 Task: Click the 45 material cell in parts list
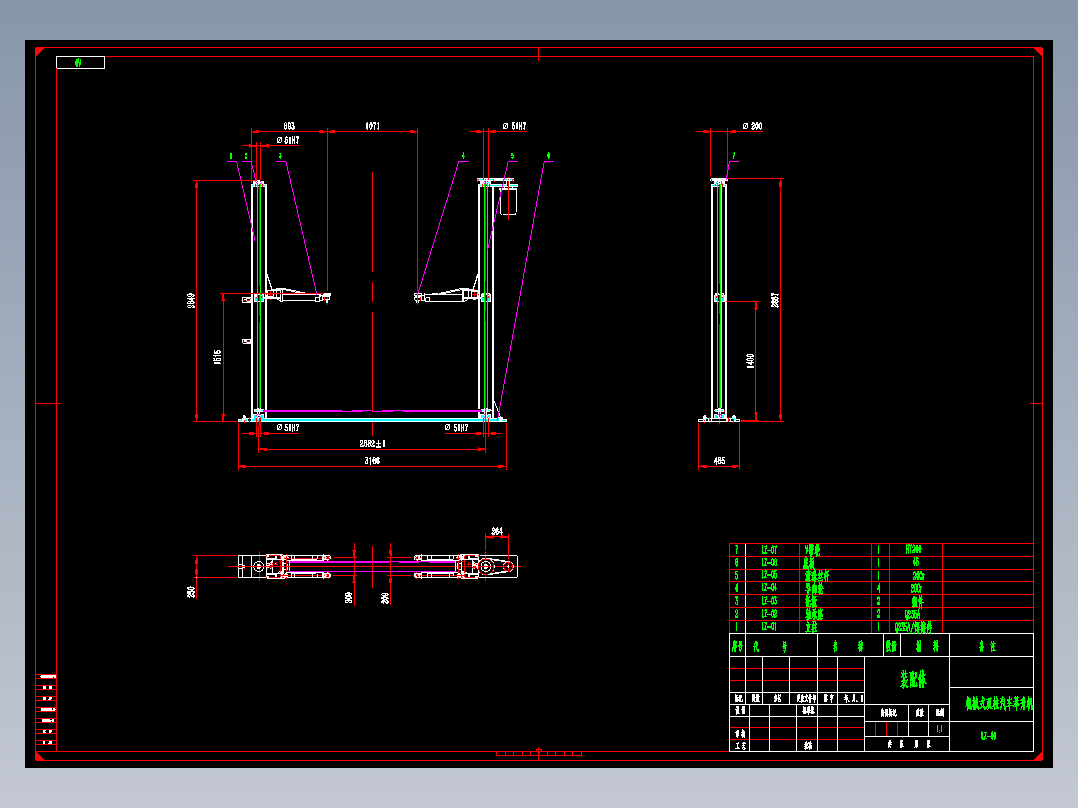point(916,563)
